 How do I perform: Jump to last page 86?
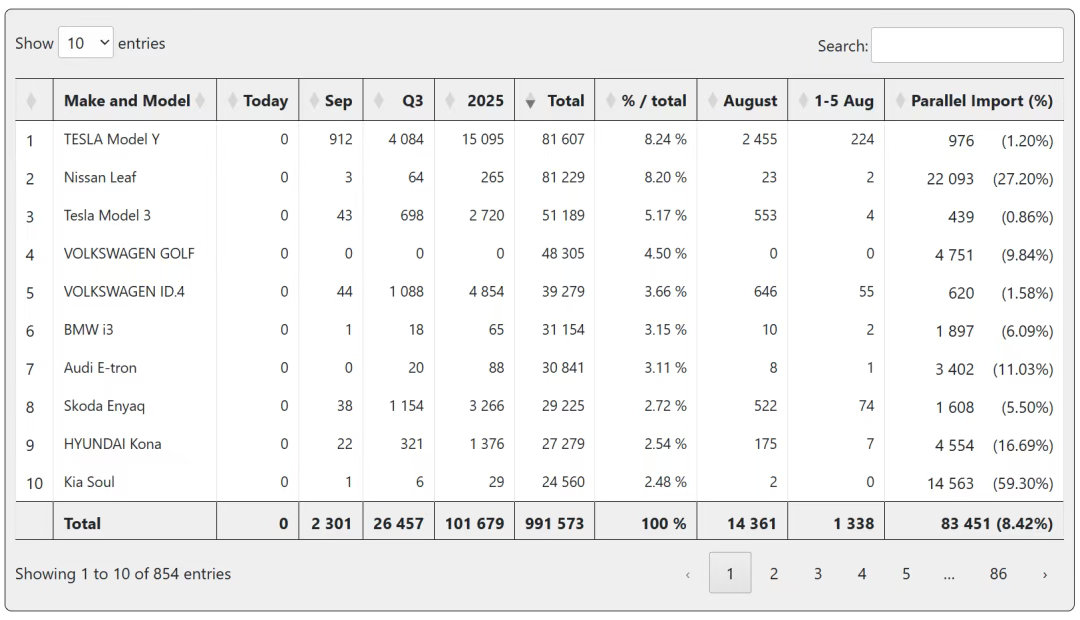[998, 573]
